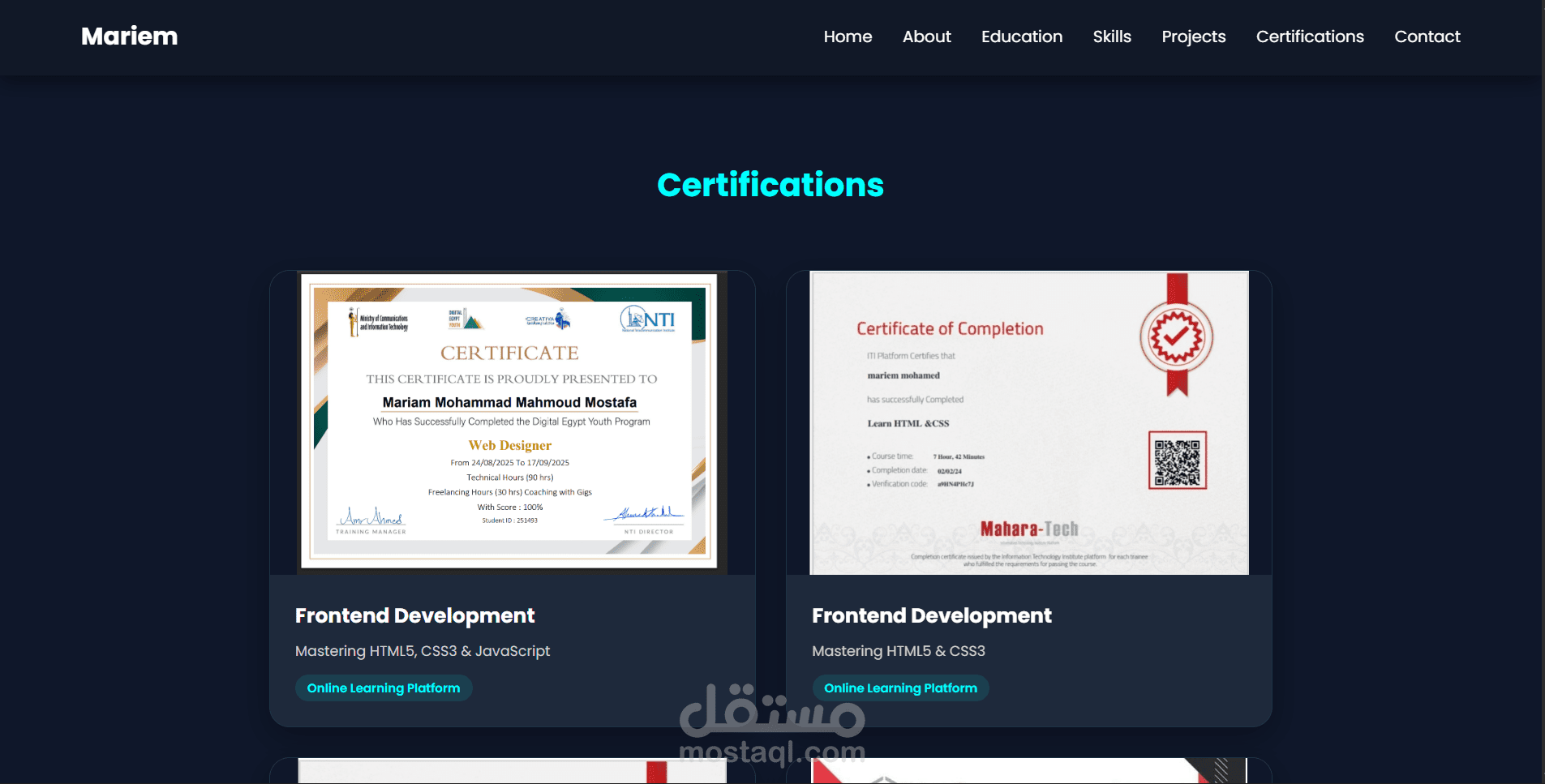
Task: Click Frontend Development title above Mastering HTML5 & CSS3
Action: click(931, 615)
